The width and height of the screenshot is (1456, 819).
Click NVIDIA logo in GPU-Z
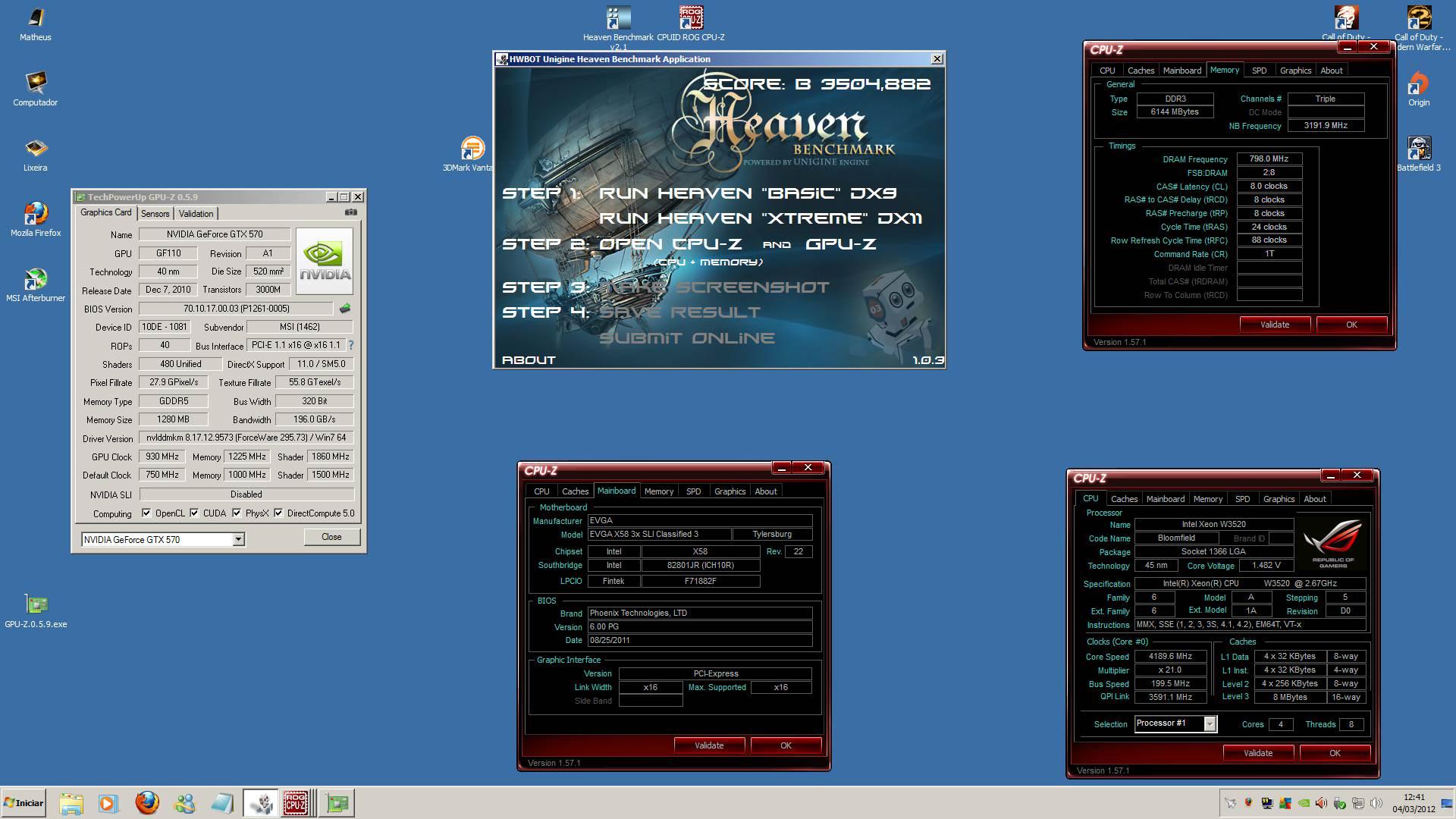[x=325, y=261]
